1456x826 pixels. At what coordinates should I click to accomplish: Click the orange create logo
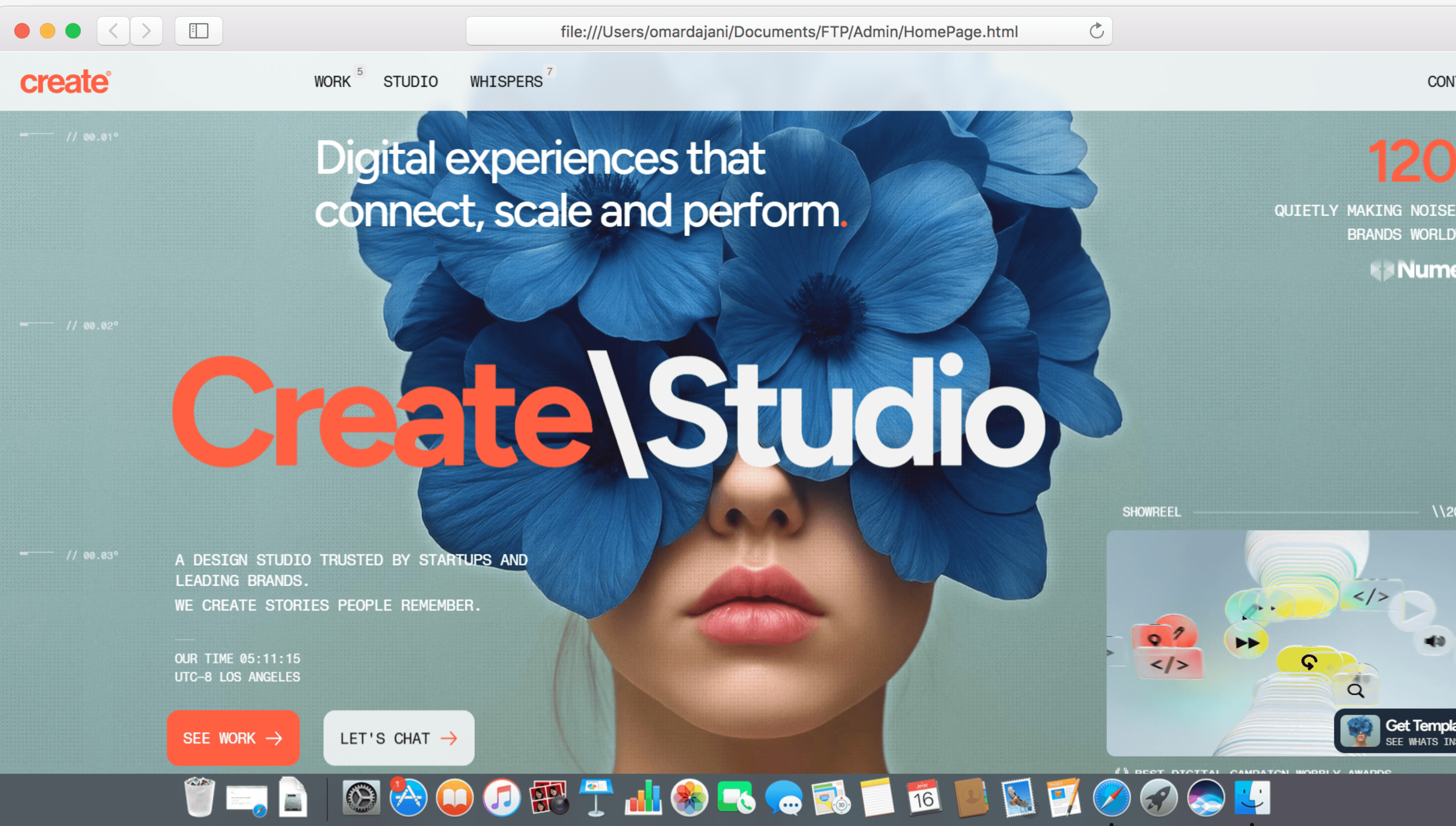65,82
